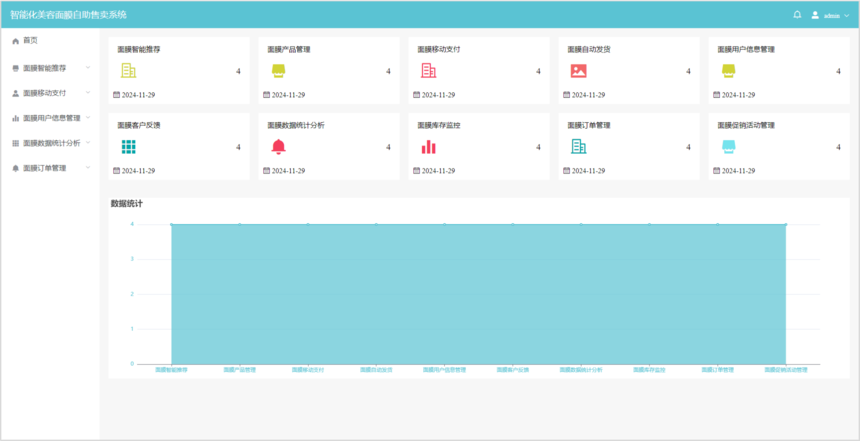Expand the 面膜智能推荐 sidebar chevron
Image resolution: width=860 pixels, height=441 pixels.
coord(88,68)
